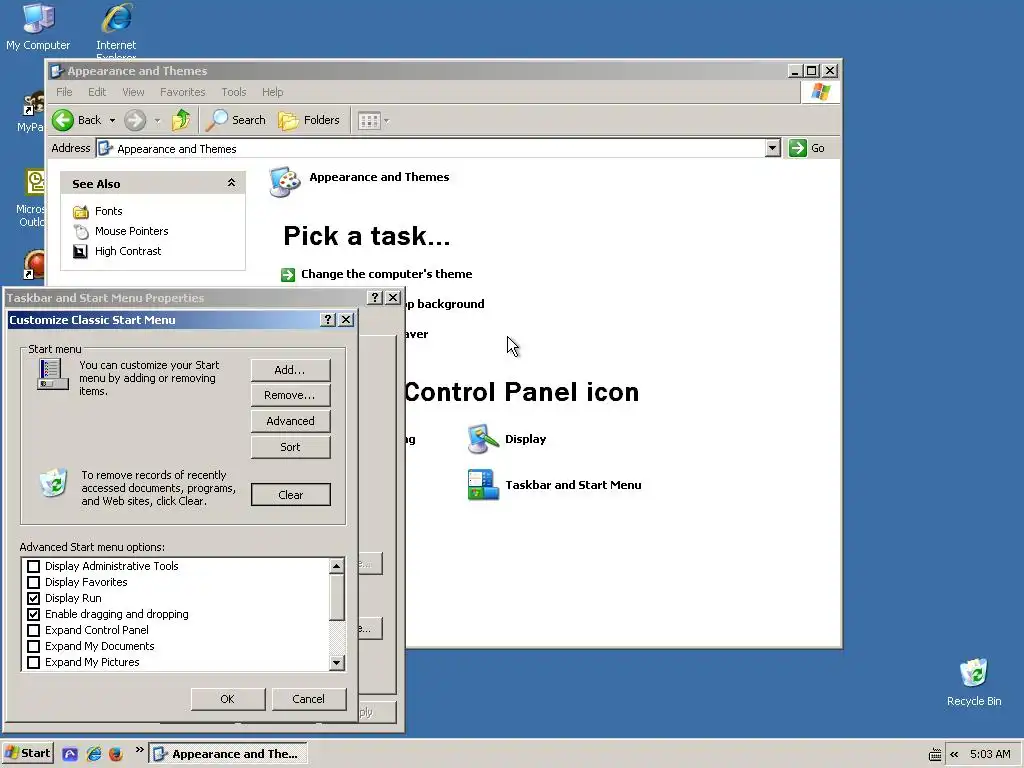The image size is (1024, 768).
Task: Open My Computer desktop icon
Action: [x=38, y=26]
